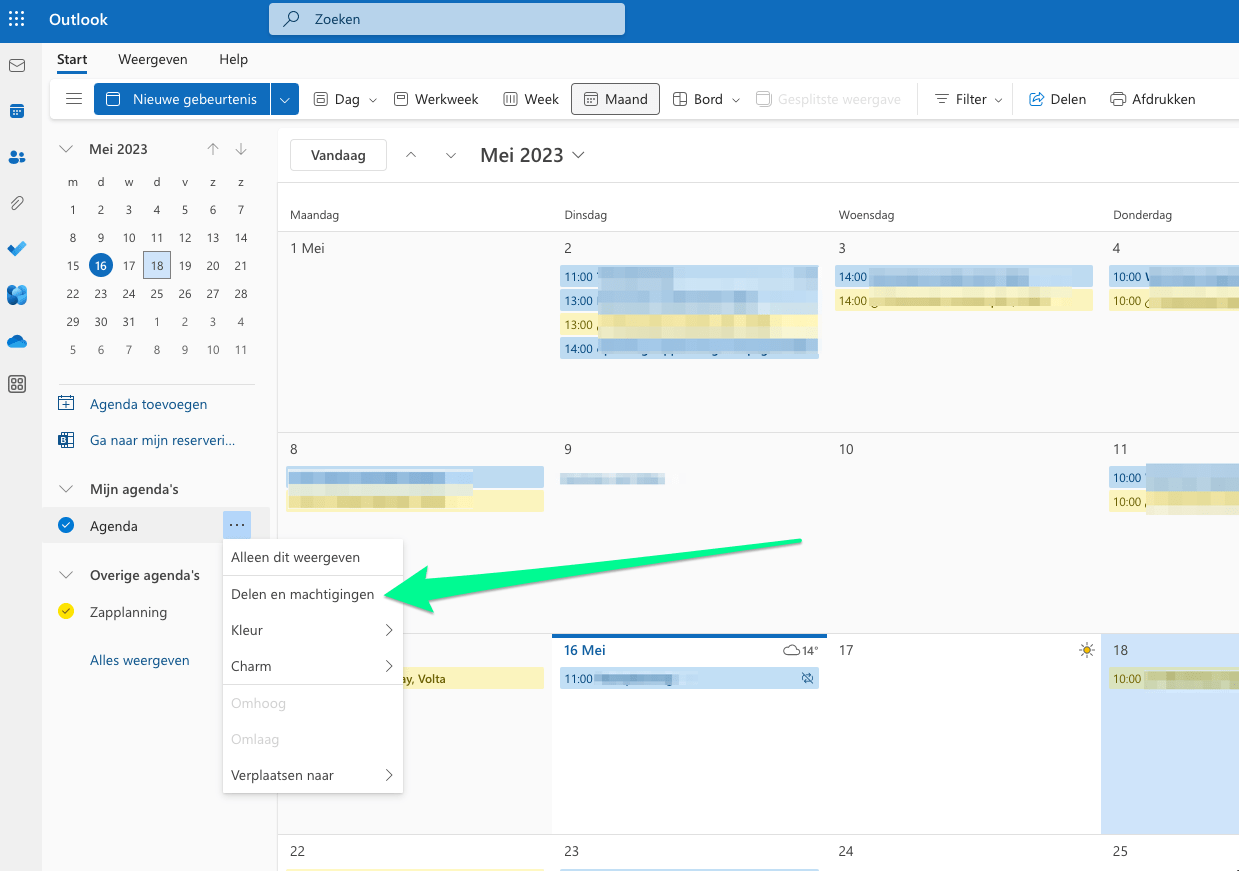This screenshot has width=1239, height=871.
Task: Go to previous month in mini calendar
Action: point(213,149)
